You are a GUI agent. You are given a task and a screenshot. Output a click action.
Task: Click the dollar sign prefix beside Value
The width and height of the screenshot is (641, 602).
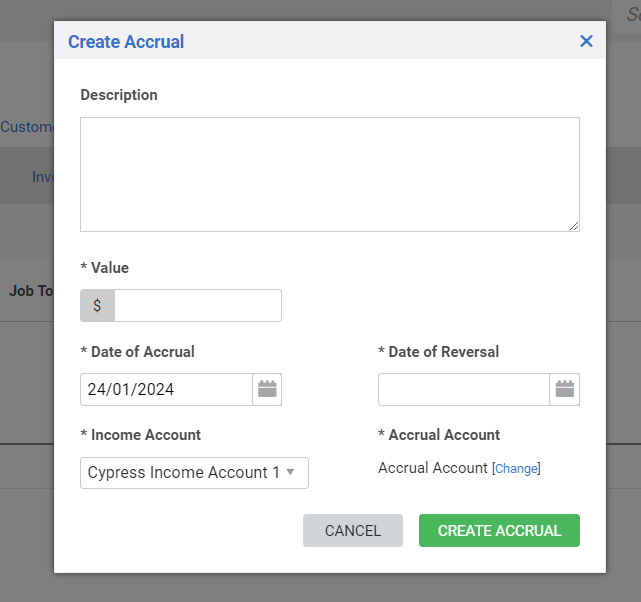pyautogui.click(x=97, y=306)
